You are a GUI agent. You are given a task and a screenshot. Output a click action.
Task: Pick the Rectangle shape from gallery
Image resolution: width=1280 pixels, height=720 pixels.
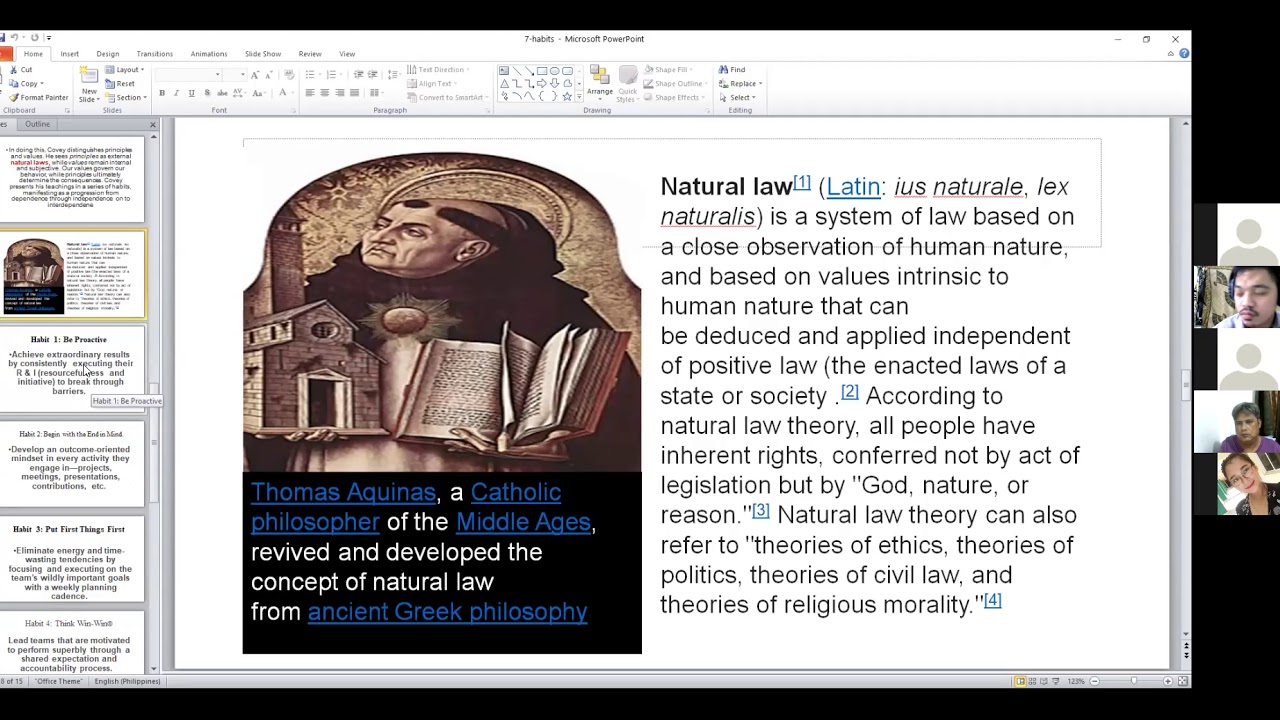tap(542, 71)
